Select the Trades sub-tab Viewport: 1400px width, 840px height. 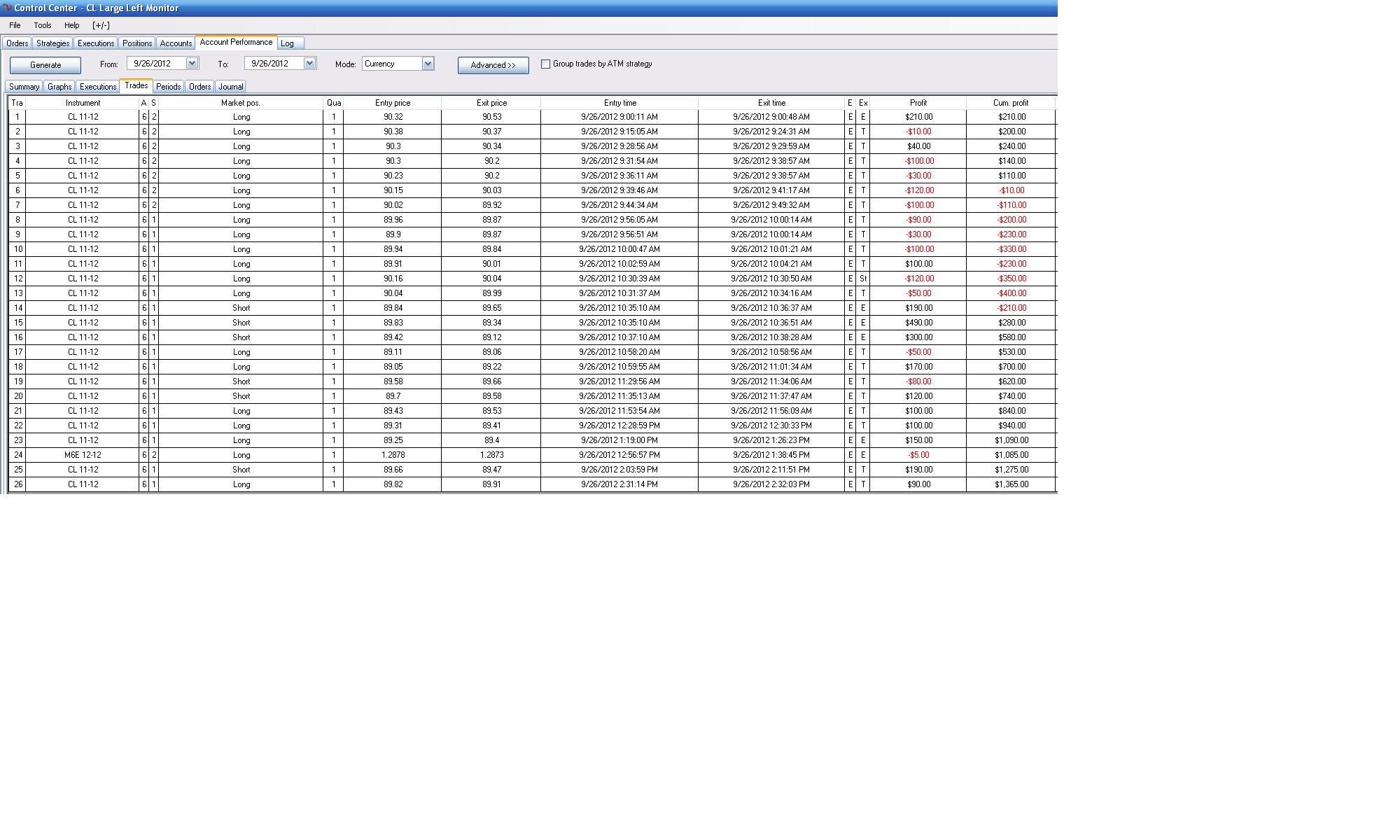pos(136,85)
